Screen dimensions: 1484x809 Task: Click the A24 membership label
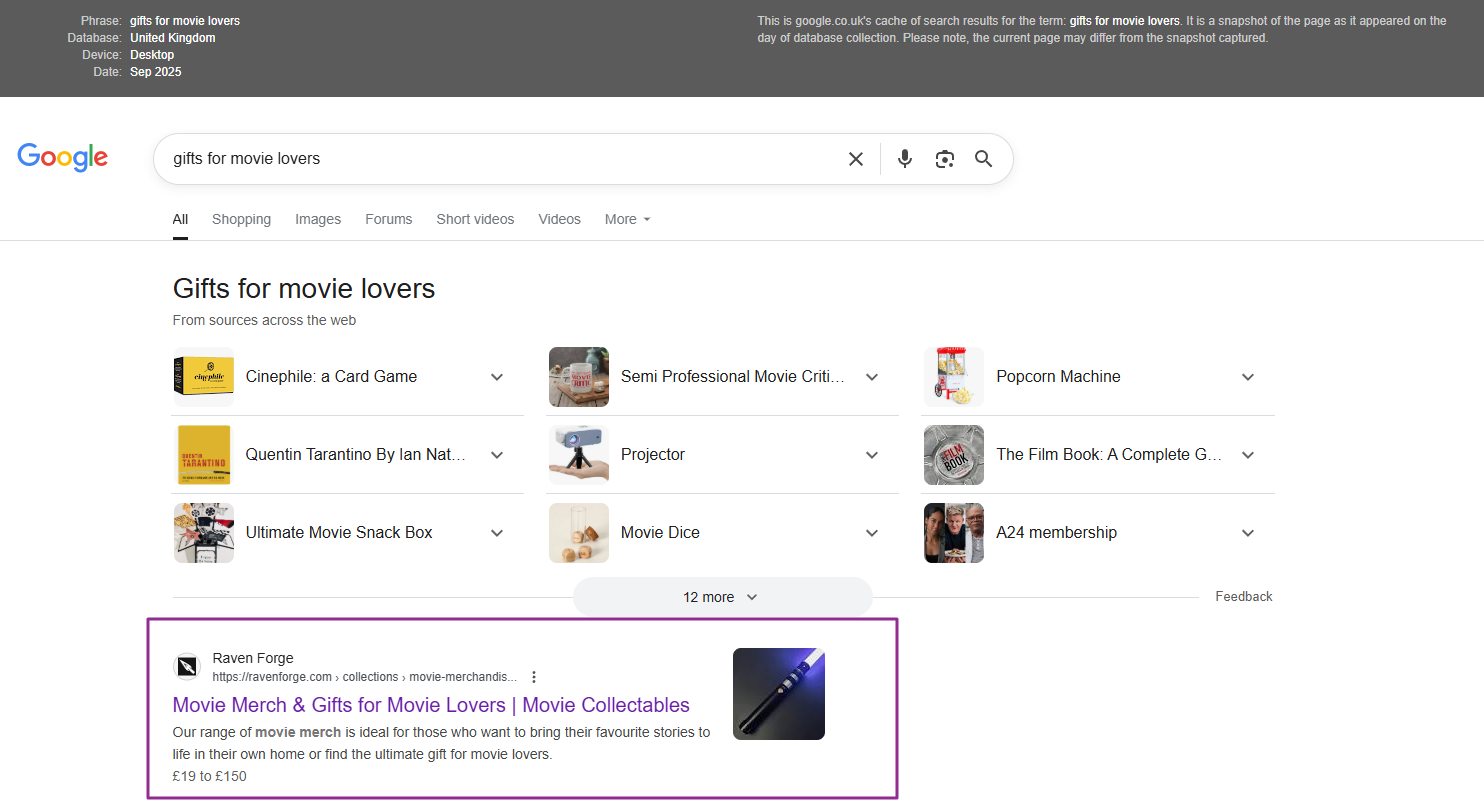1056,533
